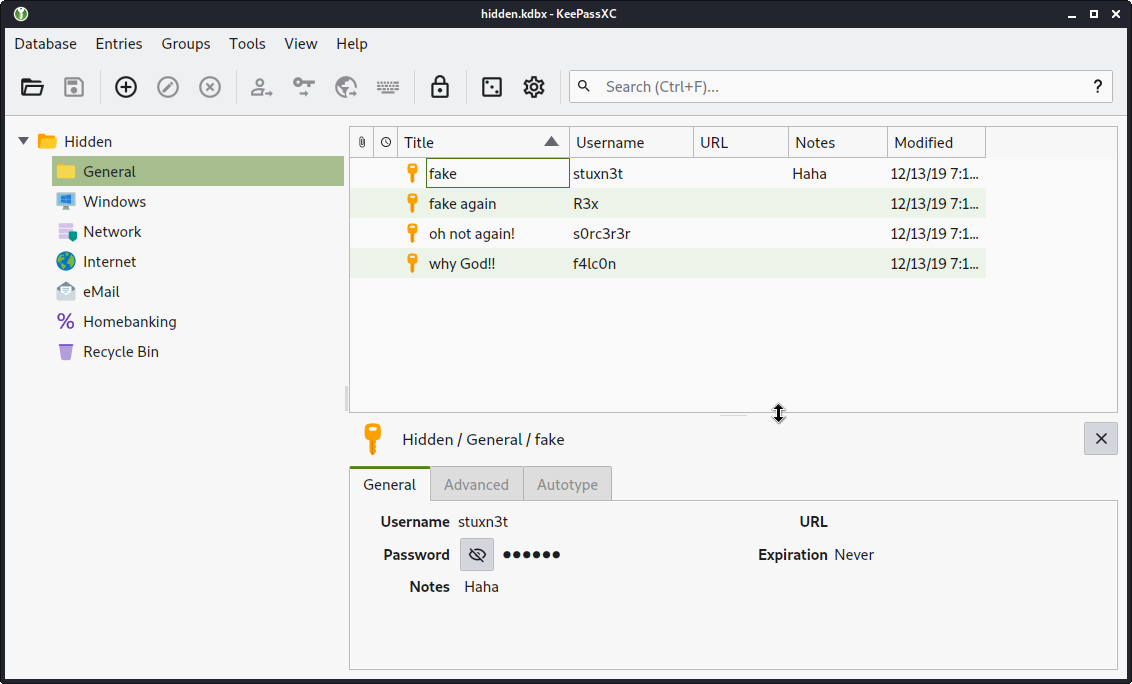This screenshot has height=684, width=1132.
Task: Copy password to clipboard key icon
Action: point(303,87)
